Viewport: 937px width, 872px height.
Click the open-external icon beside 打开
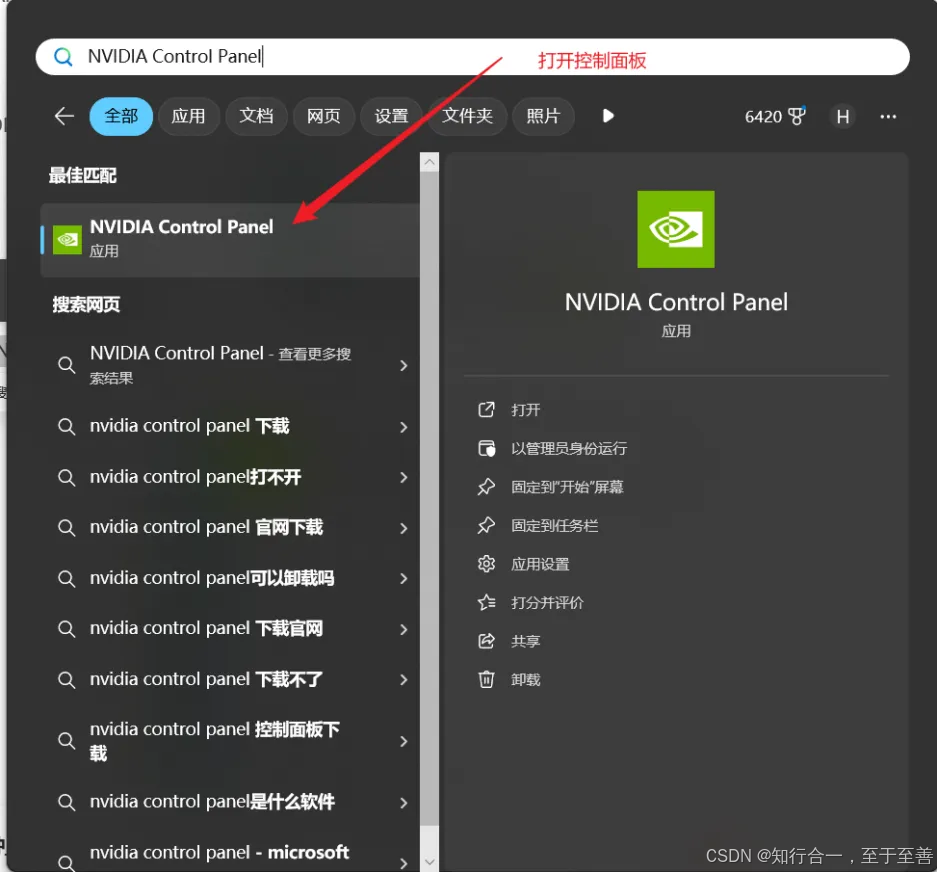pyautogui.click(x=486, y=410)
